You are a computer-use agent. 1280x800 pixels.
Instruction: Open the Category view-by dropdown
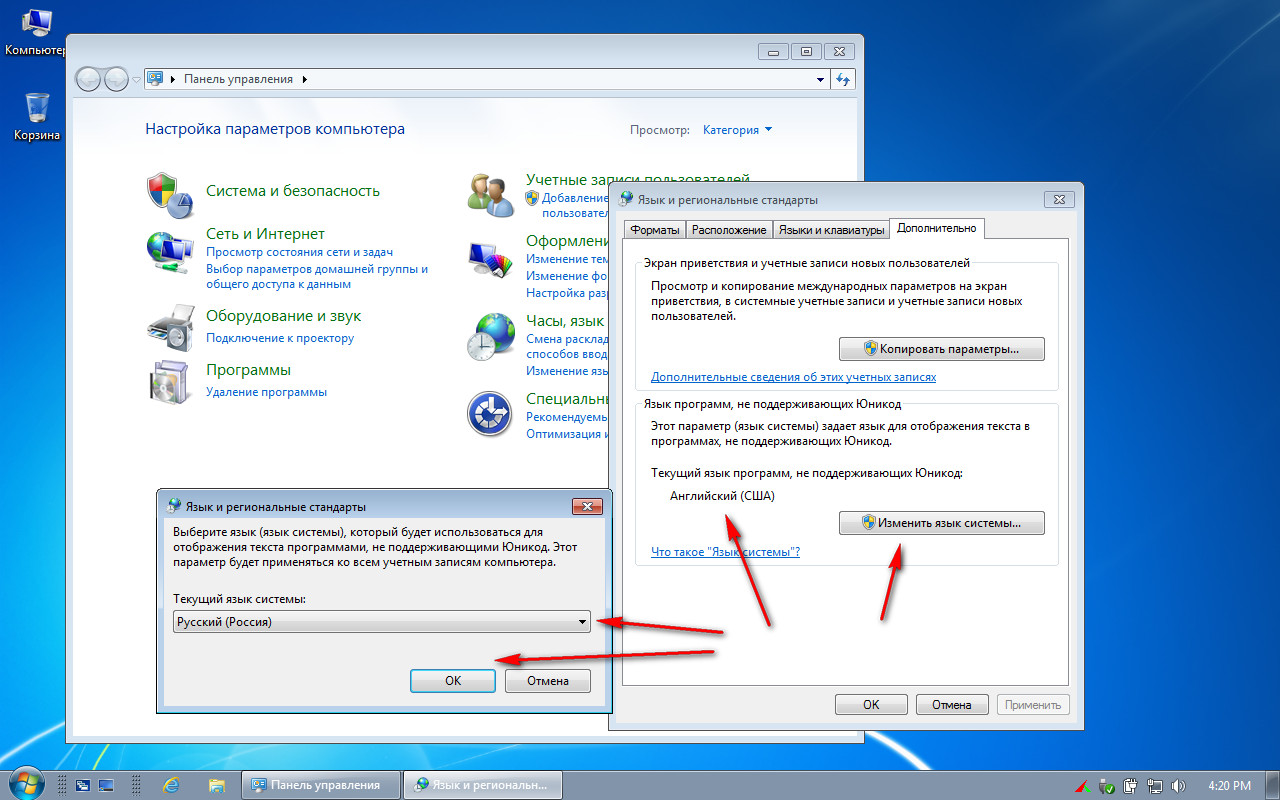[737, 130]
